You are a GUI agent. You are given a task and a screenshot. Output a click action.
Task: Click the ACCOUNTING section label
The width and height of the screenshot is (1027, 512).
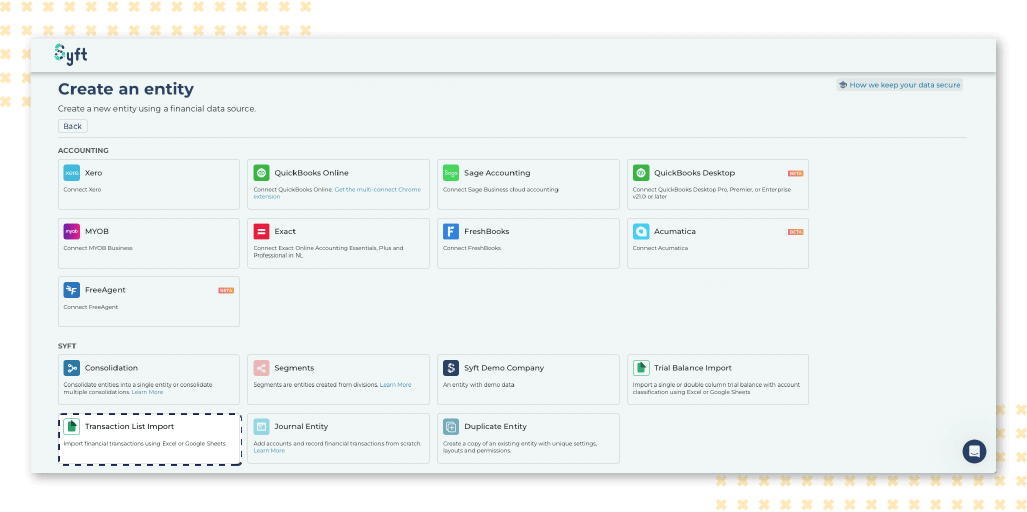coord(83,151)
